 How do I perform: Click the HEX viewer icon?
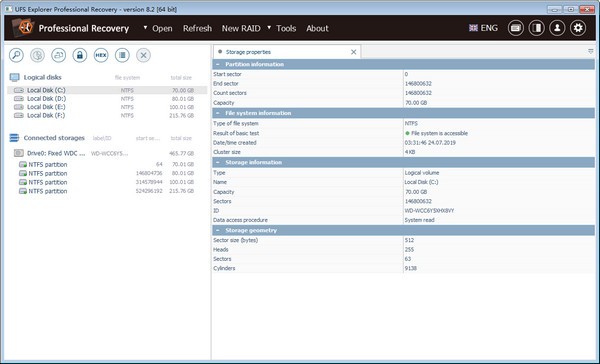101,55
